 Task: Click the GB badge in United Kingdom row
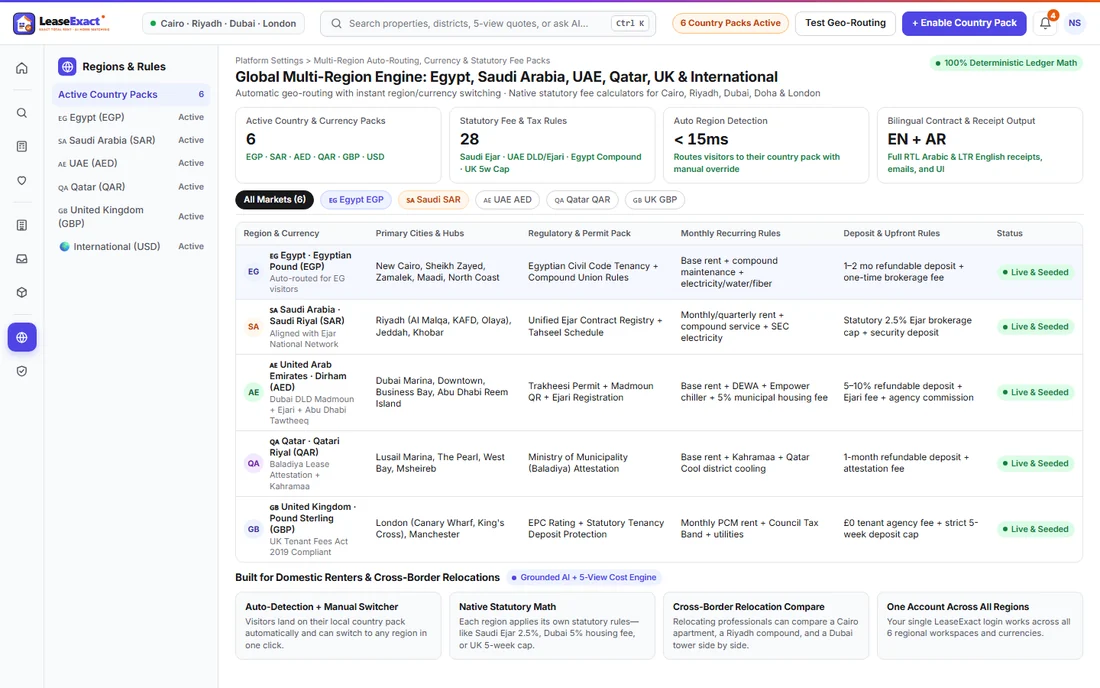click(x=253, y=530)
